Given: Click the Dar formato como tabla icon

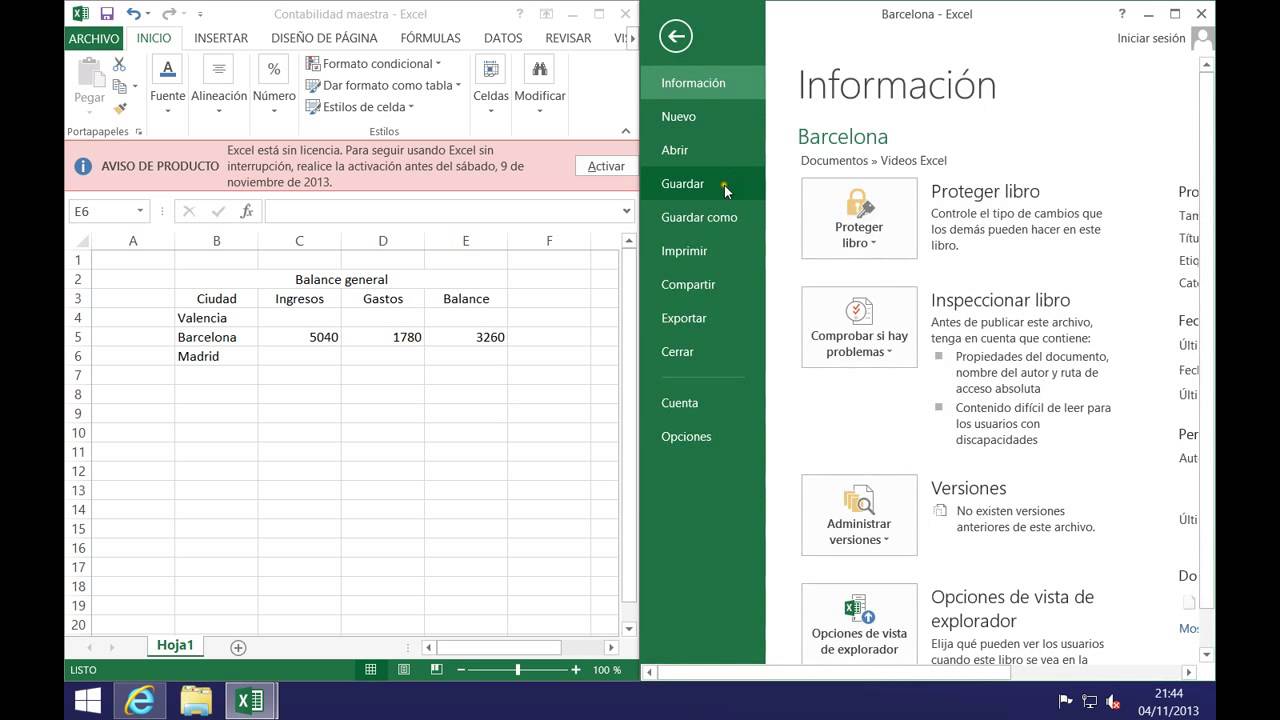Looking at the screenshot, I should point(312,85).
